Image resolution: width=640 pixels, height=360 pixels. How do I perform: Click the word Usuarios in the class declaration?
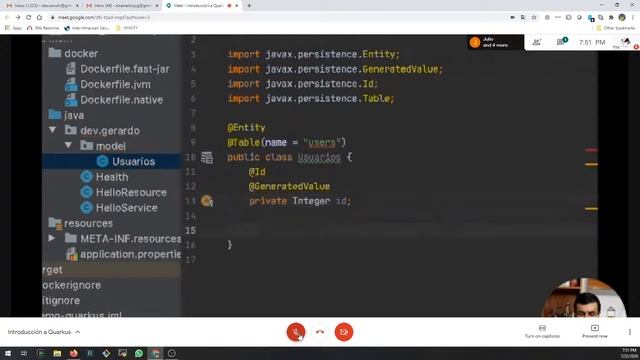coord(319,157)
